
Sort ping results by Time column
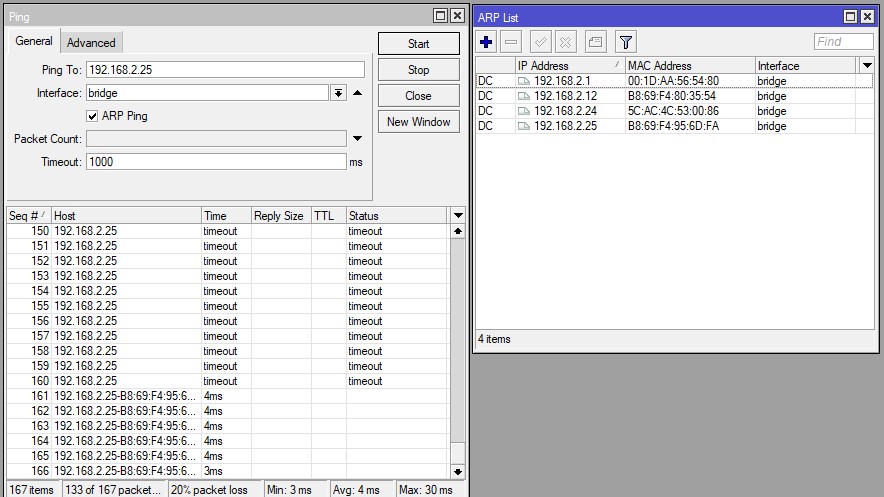point(226,216)
